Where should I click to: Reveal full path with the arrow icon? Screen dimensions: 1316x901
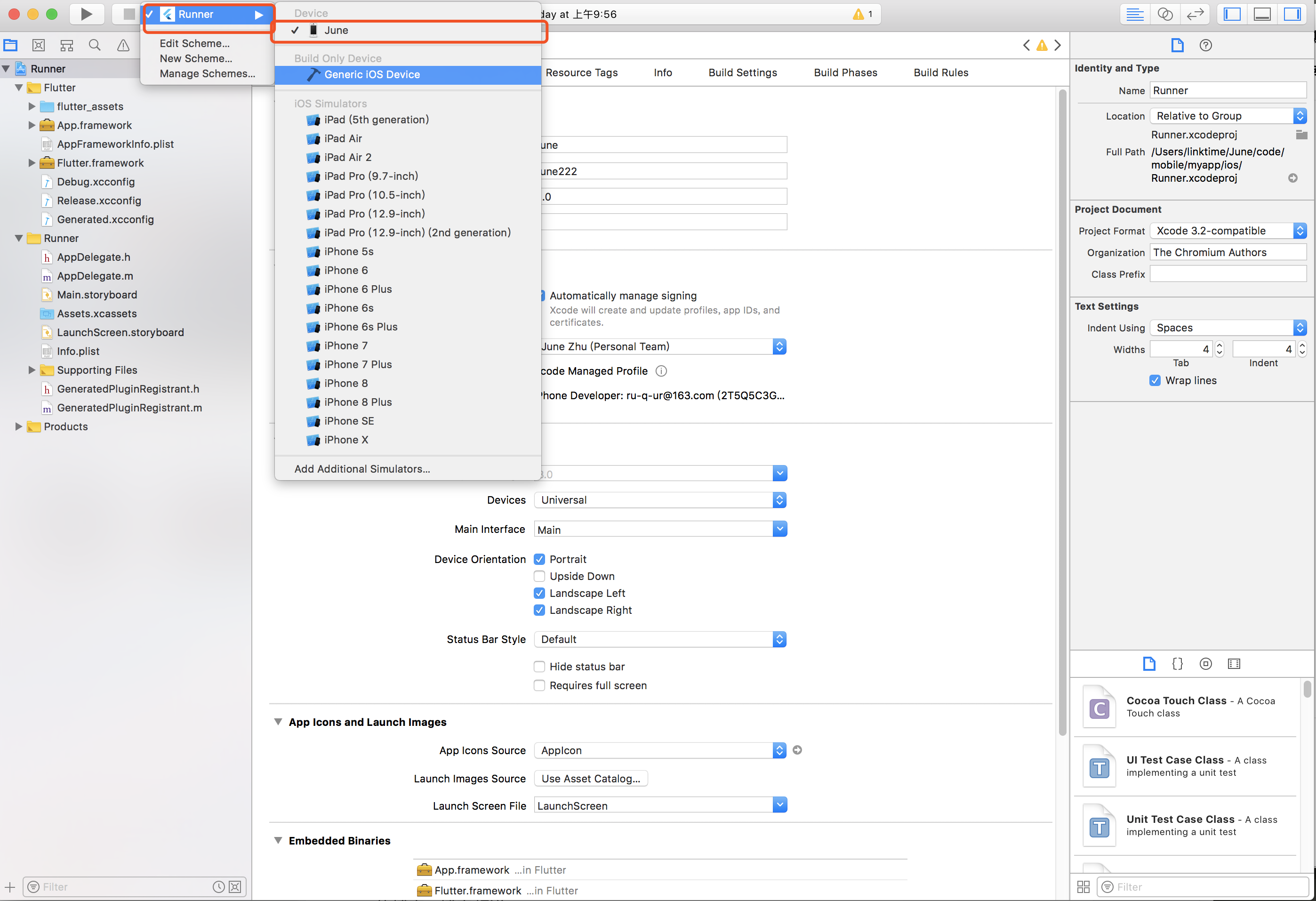(1293, 178)
